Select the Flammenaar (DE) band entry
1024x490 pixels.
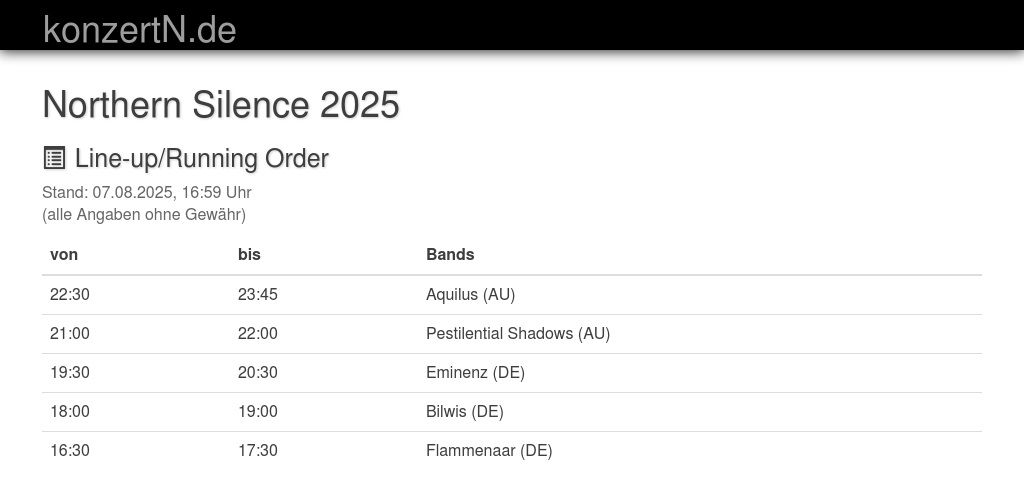pyautogui.click(x=488, y=450)
